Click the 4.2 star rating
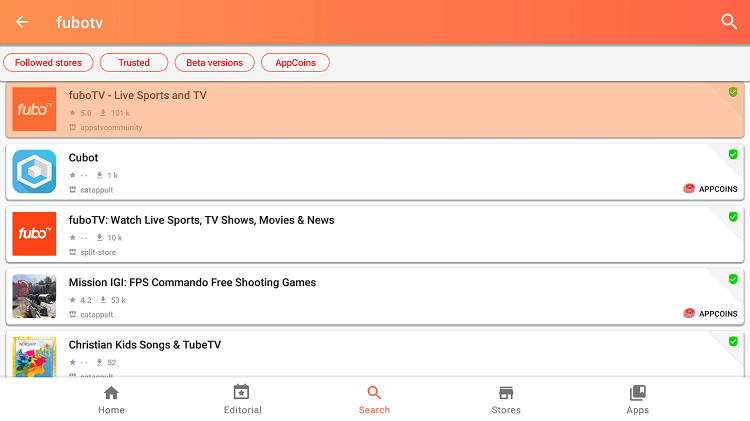750x421 pixels. [x=86, y=300]
